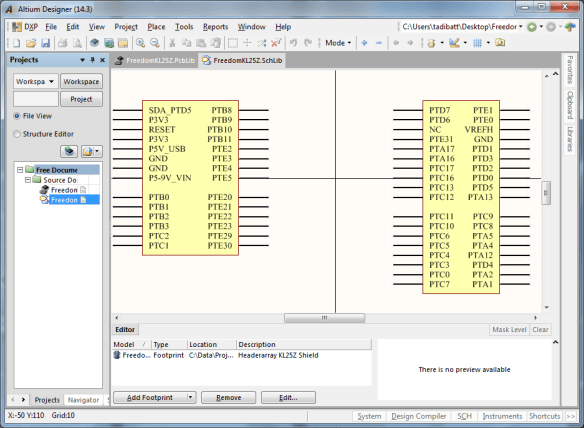584x428 pixels.
Task: Open the grid icon dropdown arrow
Action: (488, 43)
